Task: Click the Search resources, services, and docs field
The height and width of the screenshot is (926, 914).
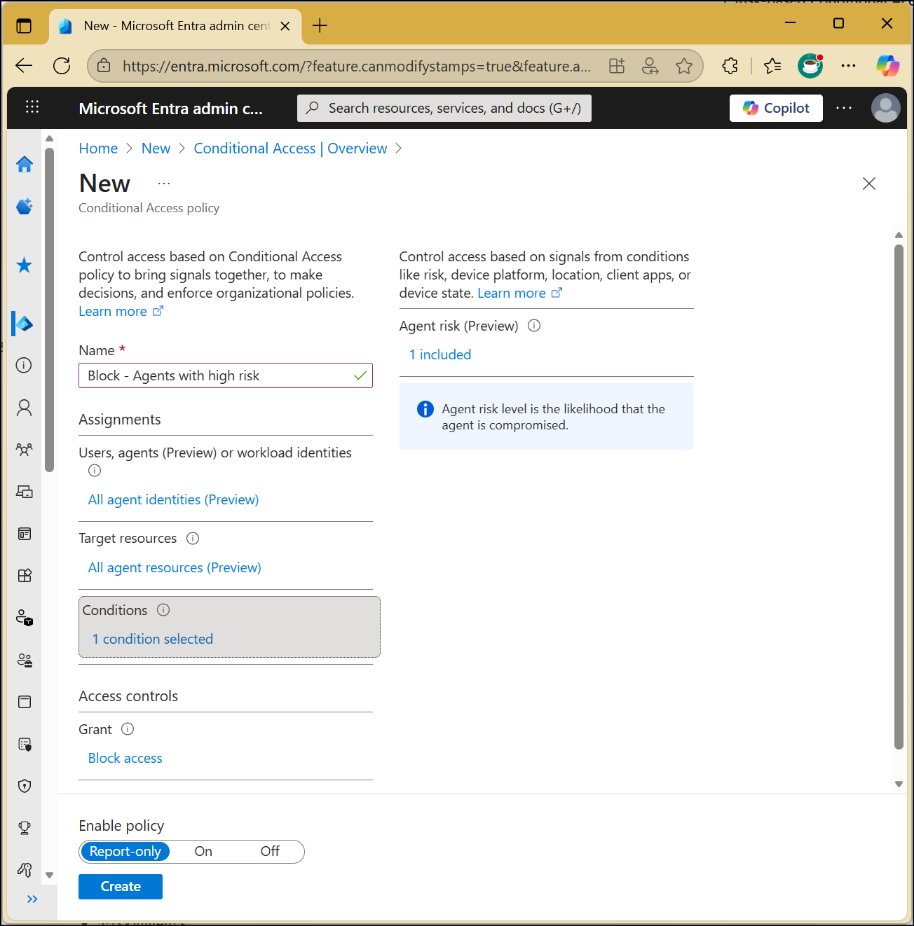Action: click(x=443, y=107)
